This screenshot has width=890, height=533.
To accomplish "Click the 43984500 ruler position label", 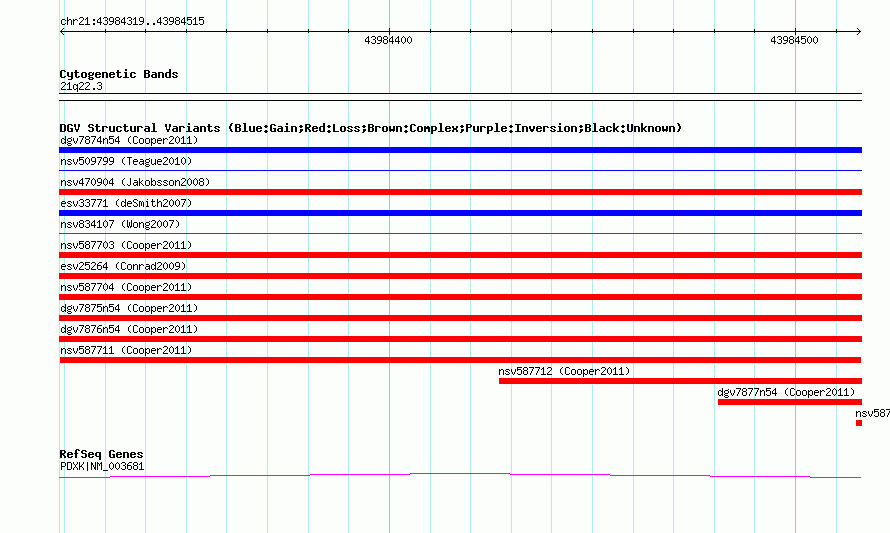I will (x=794, y=40).
